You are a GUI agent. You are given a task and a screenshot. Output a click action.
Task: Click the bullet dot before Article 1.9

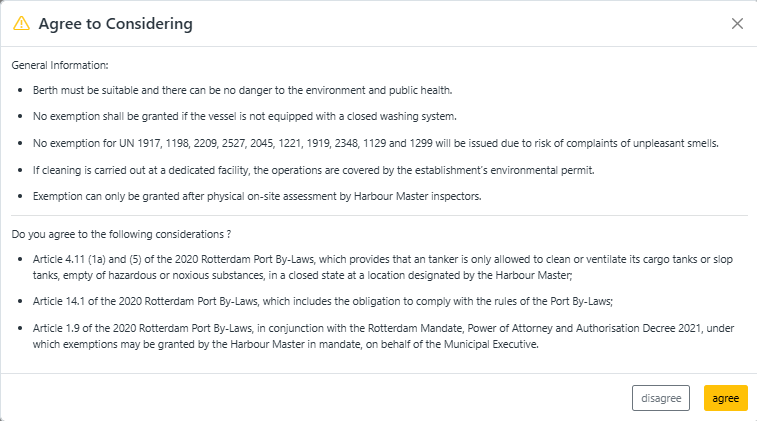click(x=20, y=328)
